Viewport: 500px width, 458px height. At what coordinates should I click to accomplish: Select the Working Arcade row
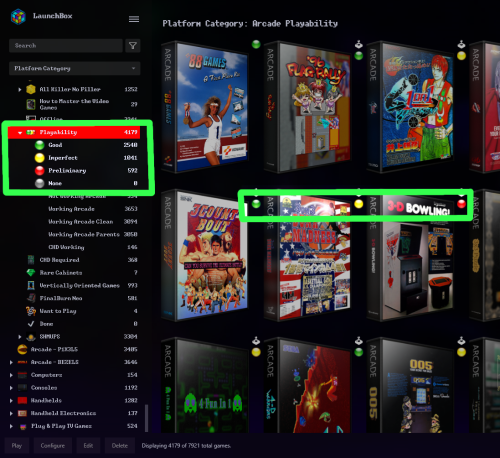(74, 209)
